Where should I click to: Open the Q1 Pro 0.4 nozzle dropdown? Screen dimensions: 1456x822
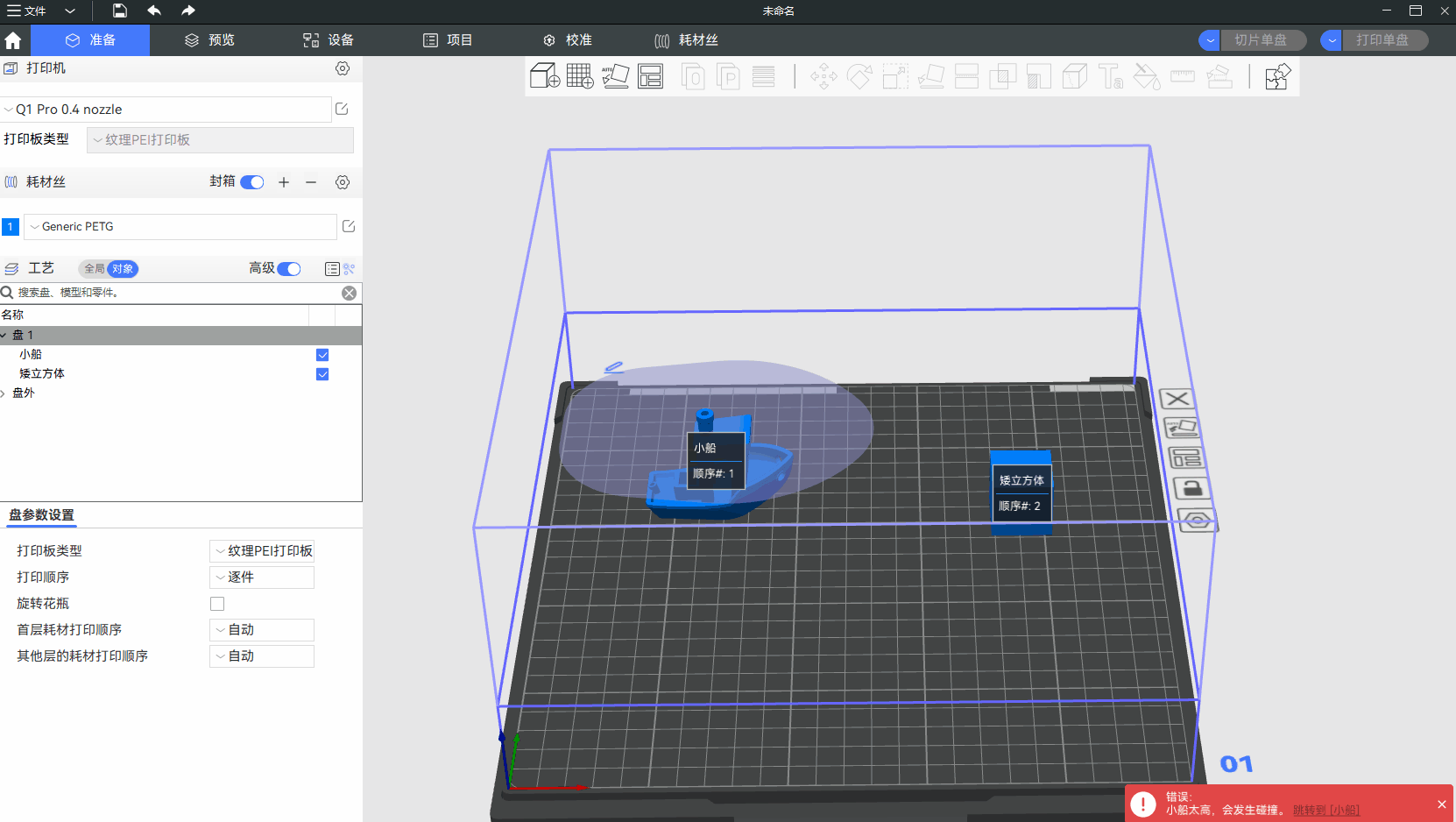[x=166, y=110]
